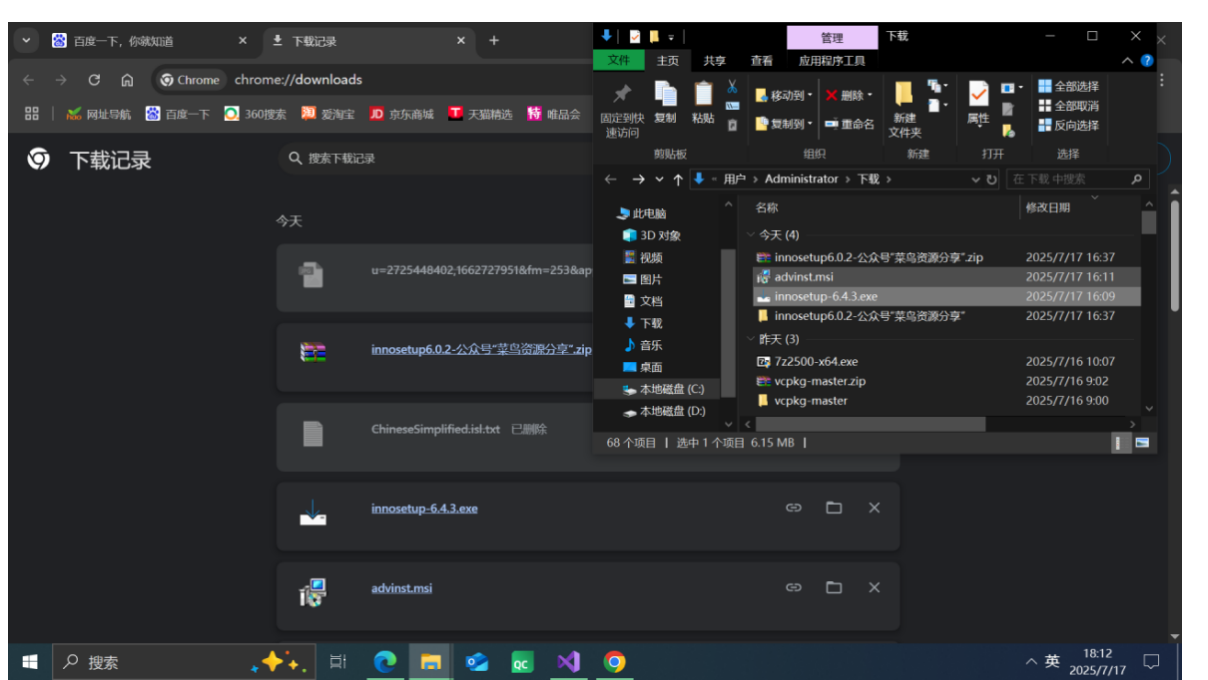
Task: Click the 名称 column header
Action: (x=767, y=208)
